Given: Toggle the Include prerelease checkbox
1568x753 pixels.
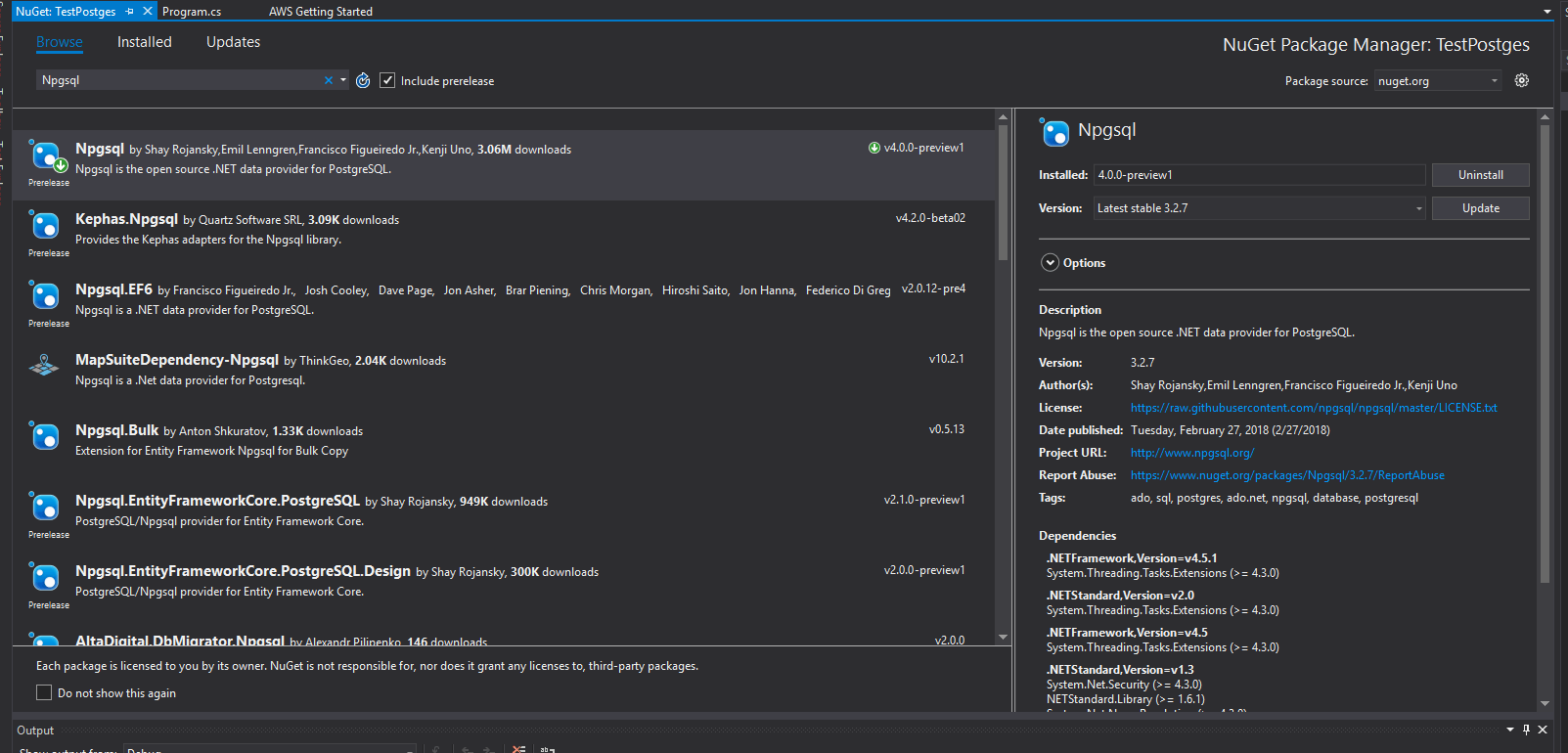Looking at the screenshot, I should 387,80.
